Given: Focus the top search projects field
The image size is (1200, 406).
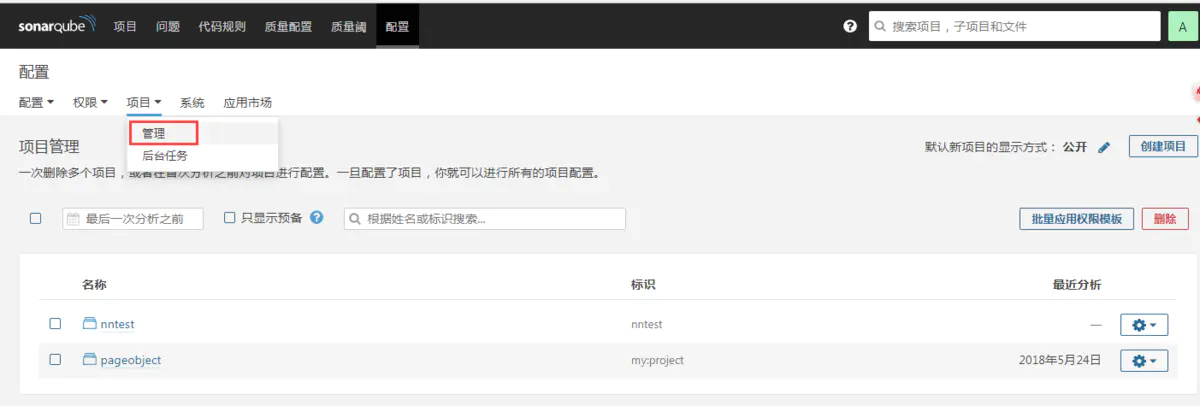Looking at the screenshot, I should 1013,27.
